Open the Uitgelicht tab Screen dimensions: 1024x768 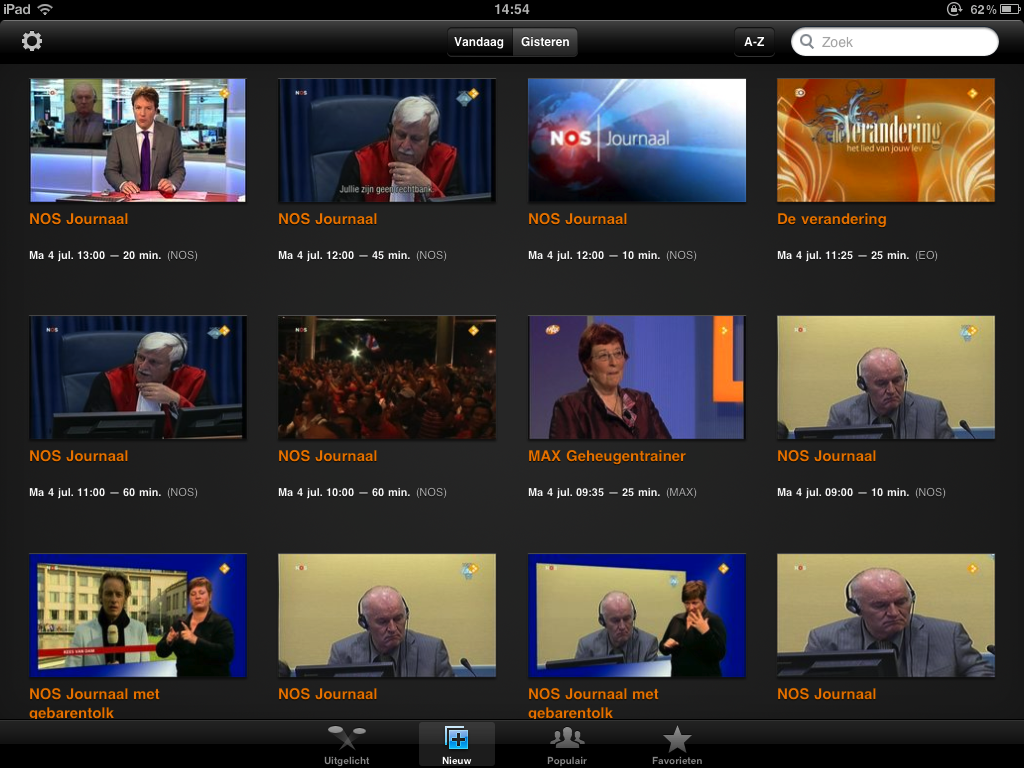347,745
